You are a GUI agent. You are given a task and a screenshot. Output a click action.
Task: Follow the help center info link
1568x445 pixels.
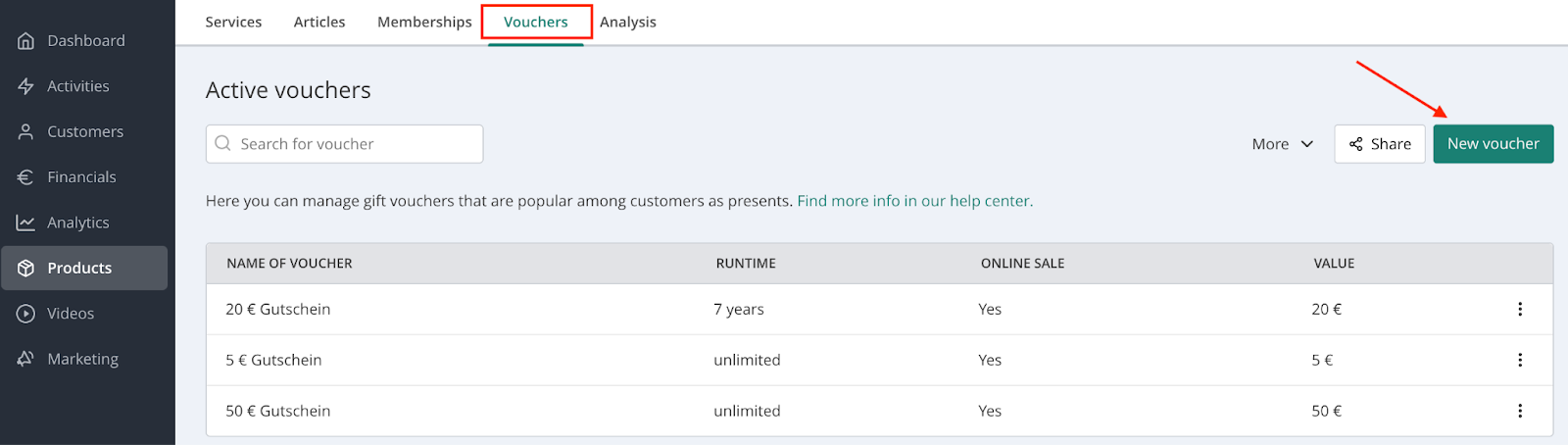point(914,201)
